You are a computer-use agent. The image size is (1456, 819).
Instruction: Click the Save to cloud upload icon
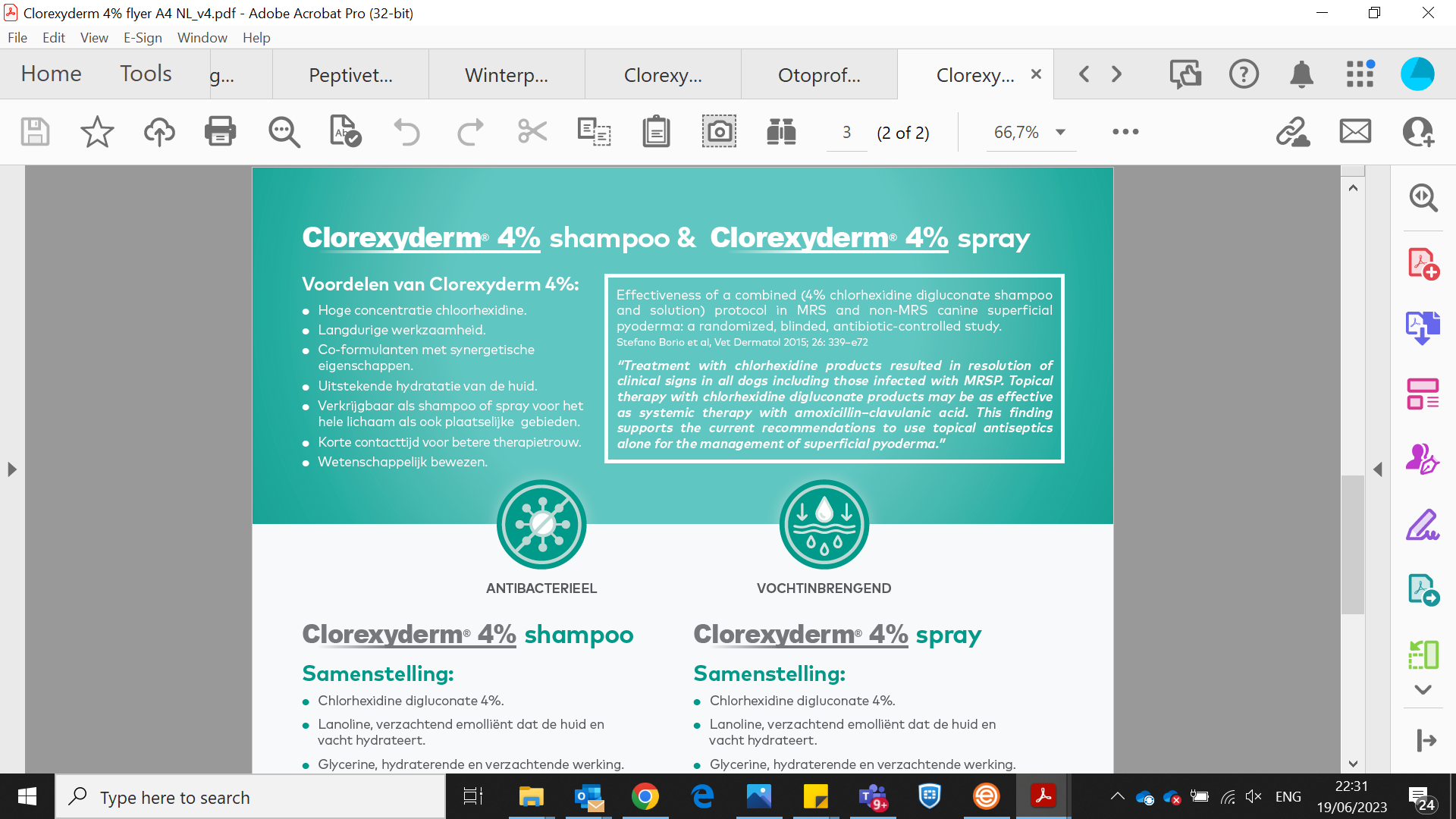[x=159, y=132]
